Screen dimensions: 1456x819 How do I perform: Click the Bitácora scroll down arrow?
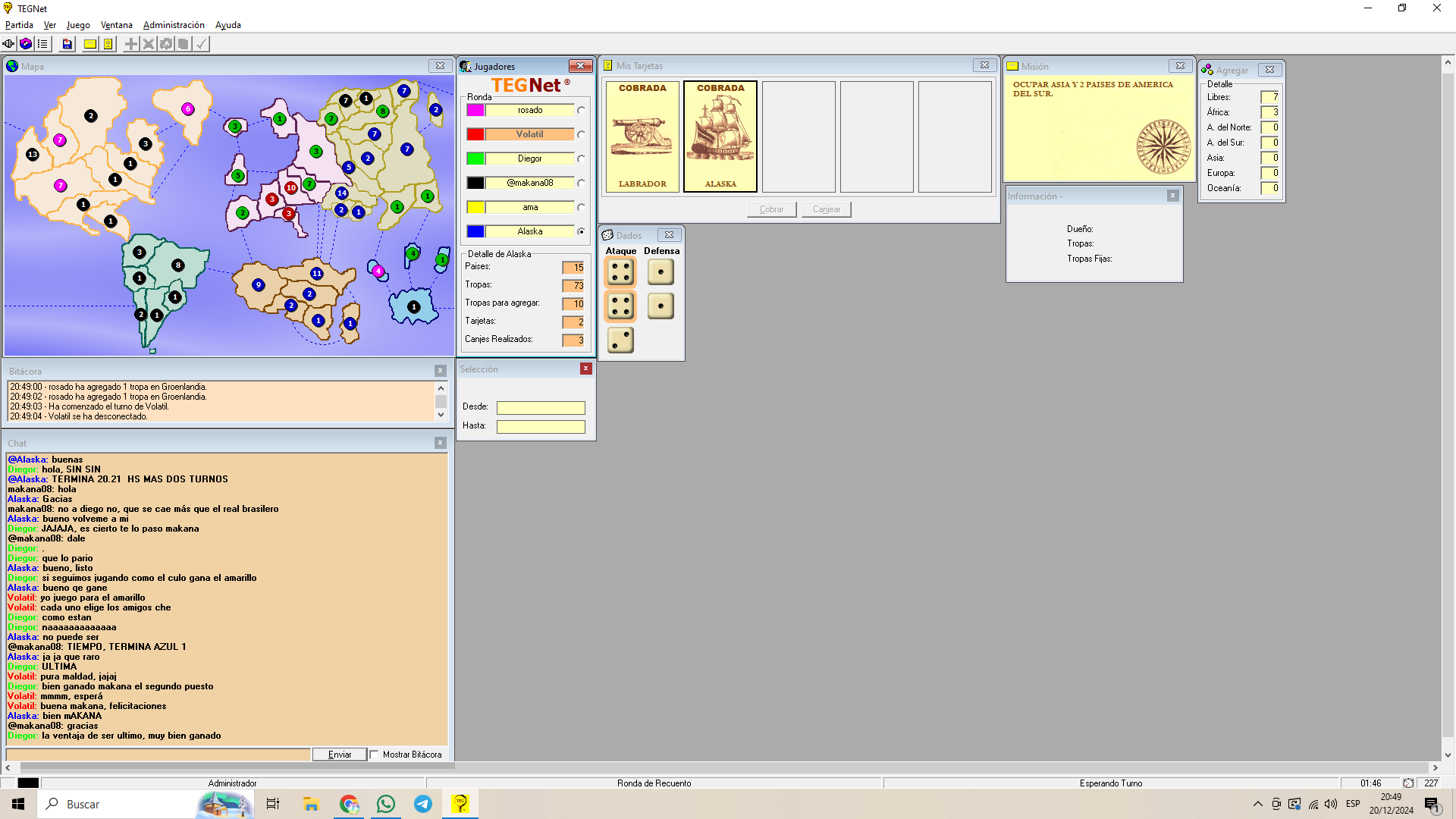coord(441,415)
